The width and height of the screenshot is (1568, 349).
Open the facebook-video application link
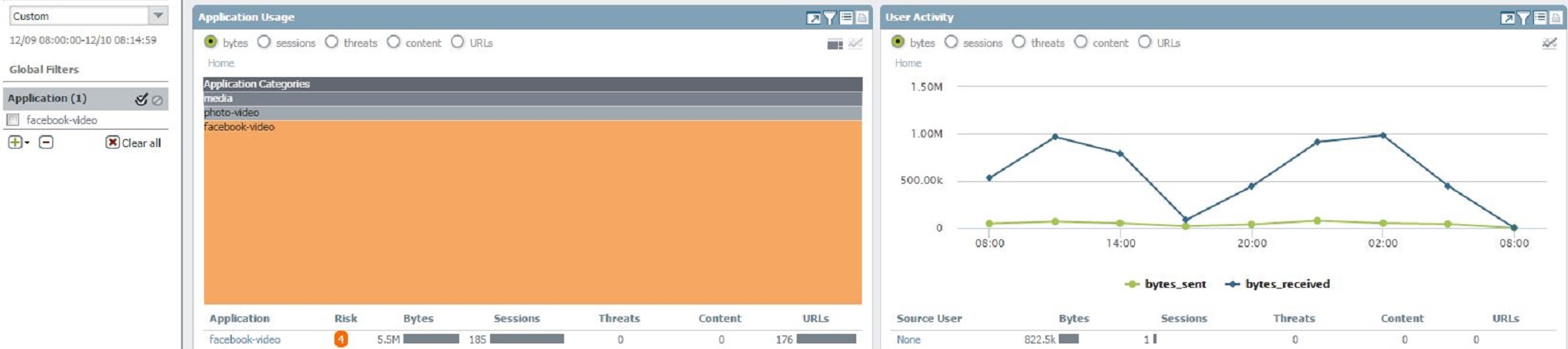pos(245,339)
